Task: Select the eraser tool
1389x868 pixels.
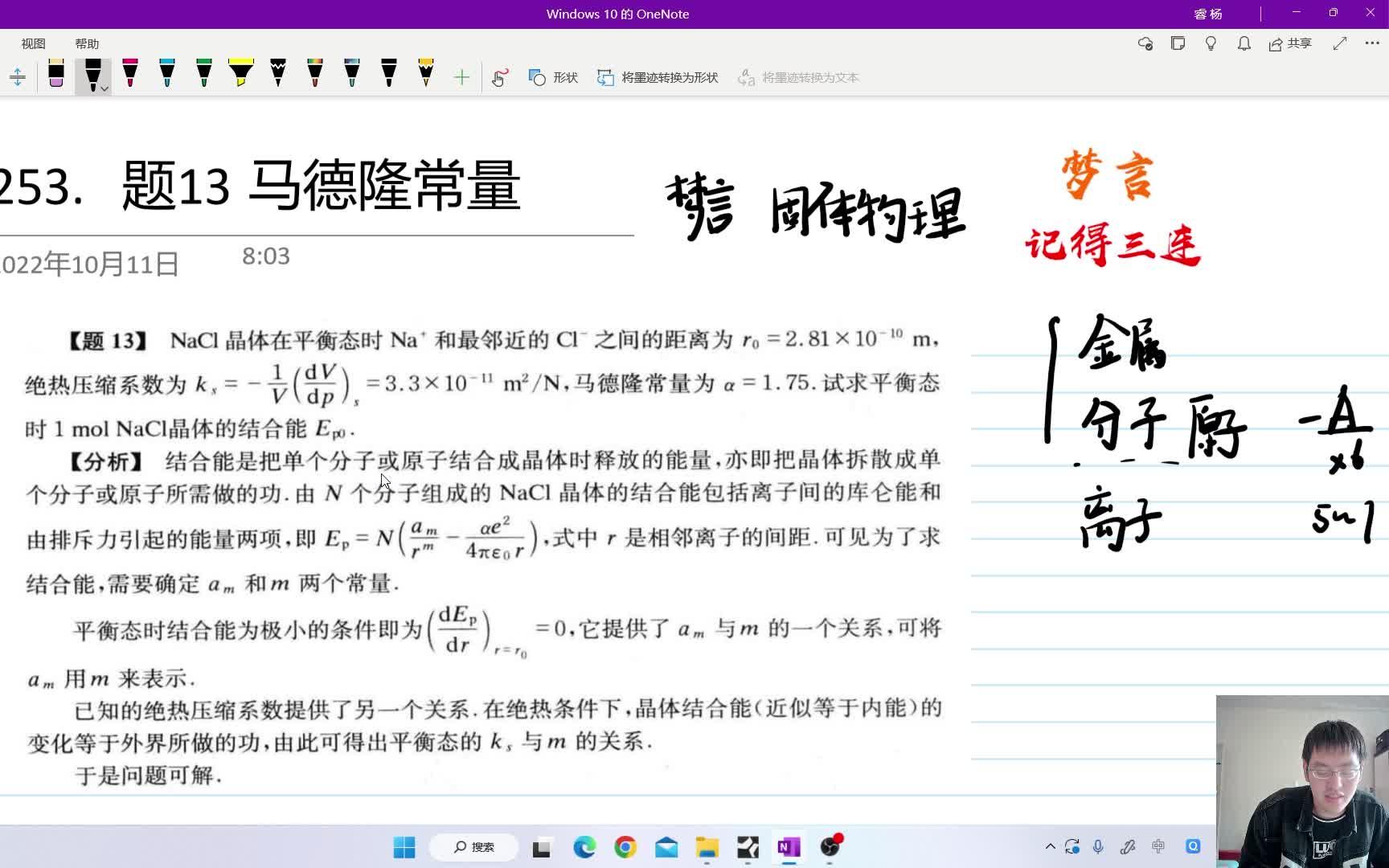Action: (x=56, y=74)
